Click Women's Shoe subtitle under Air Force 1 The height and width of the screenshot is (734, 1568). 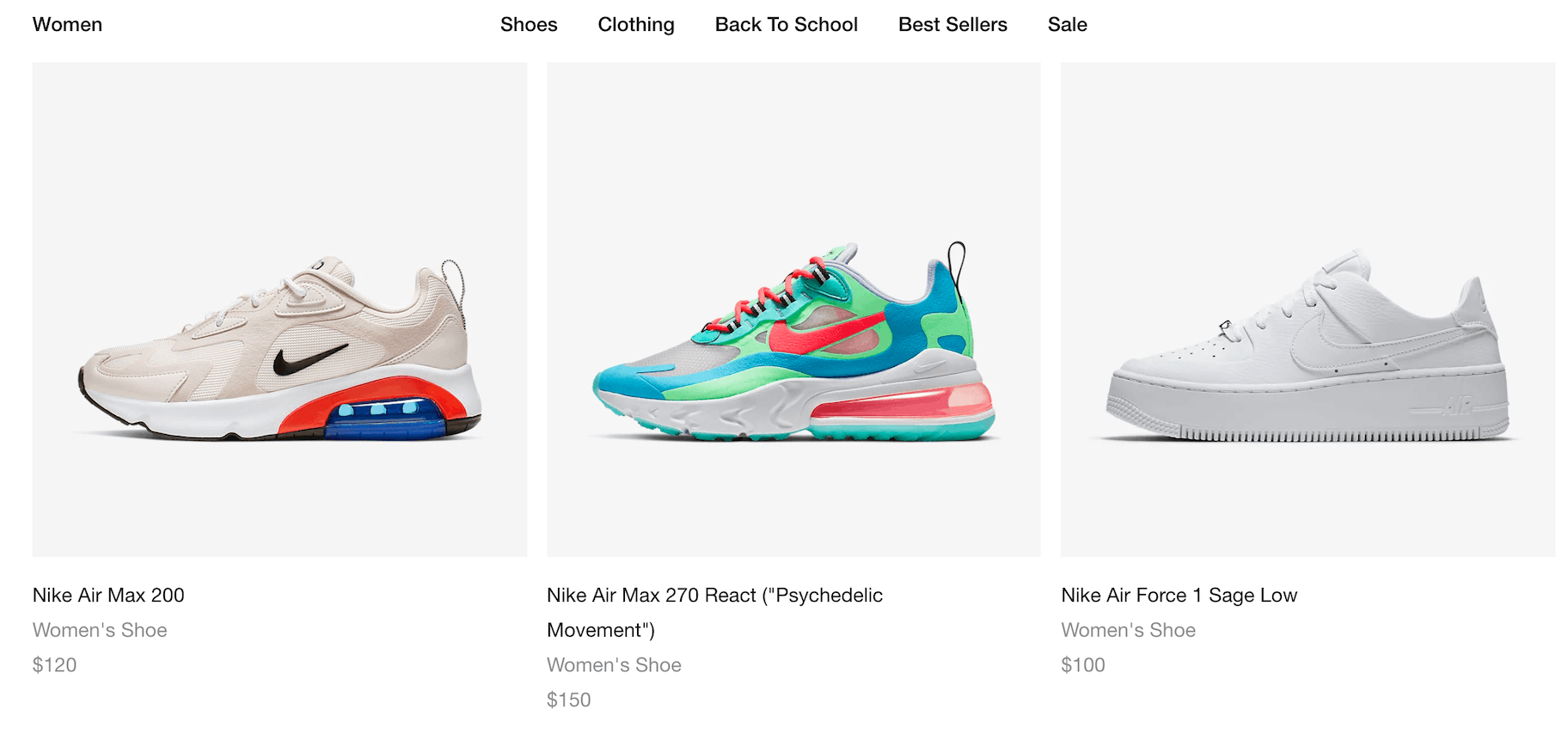(1128, 630)
